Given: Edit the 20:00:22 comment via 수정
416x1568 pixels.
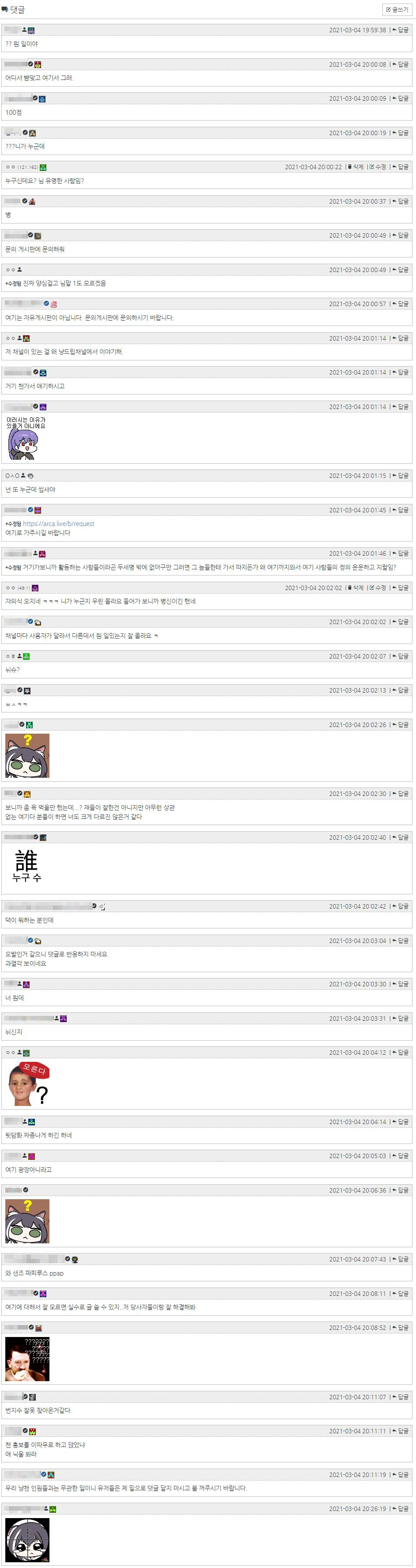Looking at the screenshot, I should pos(378,167).
